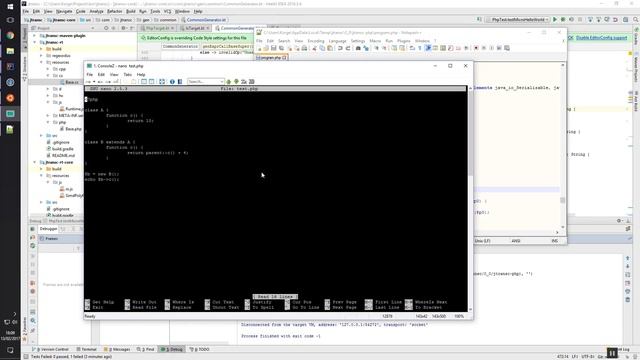This screenshot has width=640, height=360.
Task: Click Notepad++ vertical scrollbar
Action: click(562, 146)
